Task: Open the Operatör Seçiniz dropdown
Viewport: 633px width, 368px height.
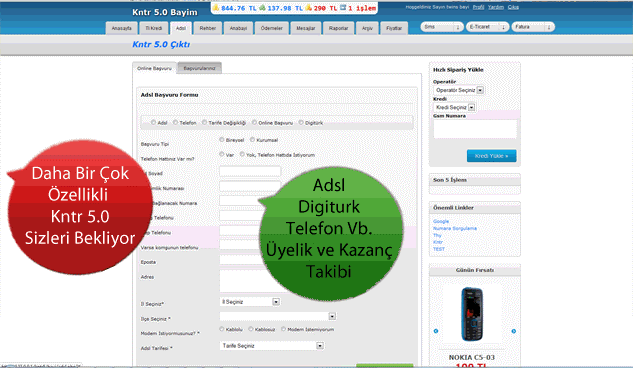Action: (x=459, y=90)
